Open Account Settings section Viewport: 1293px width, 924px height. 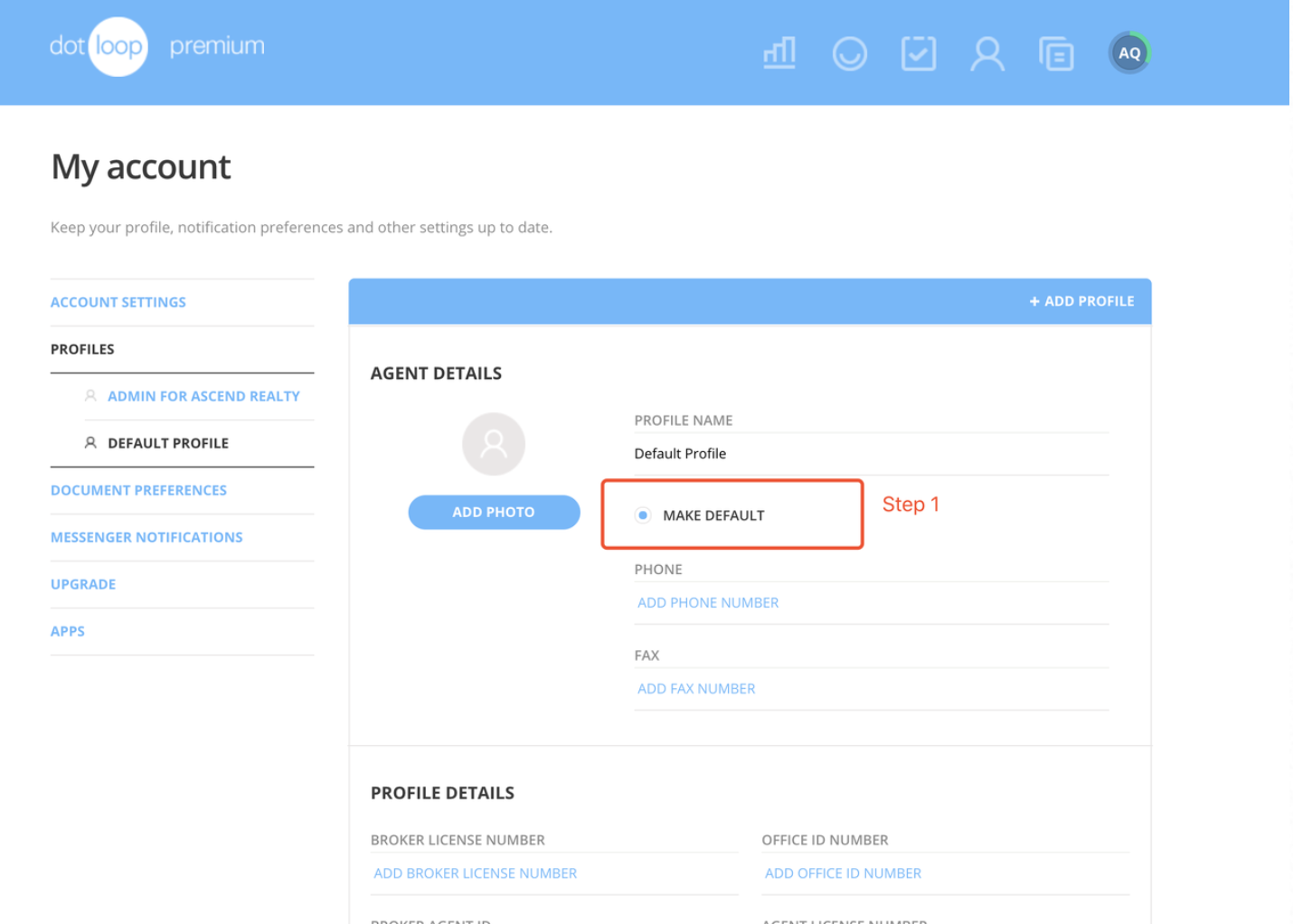(x=118, y=302)
